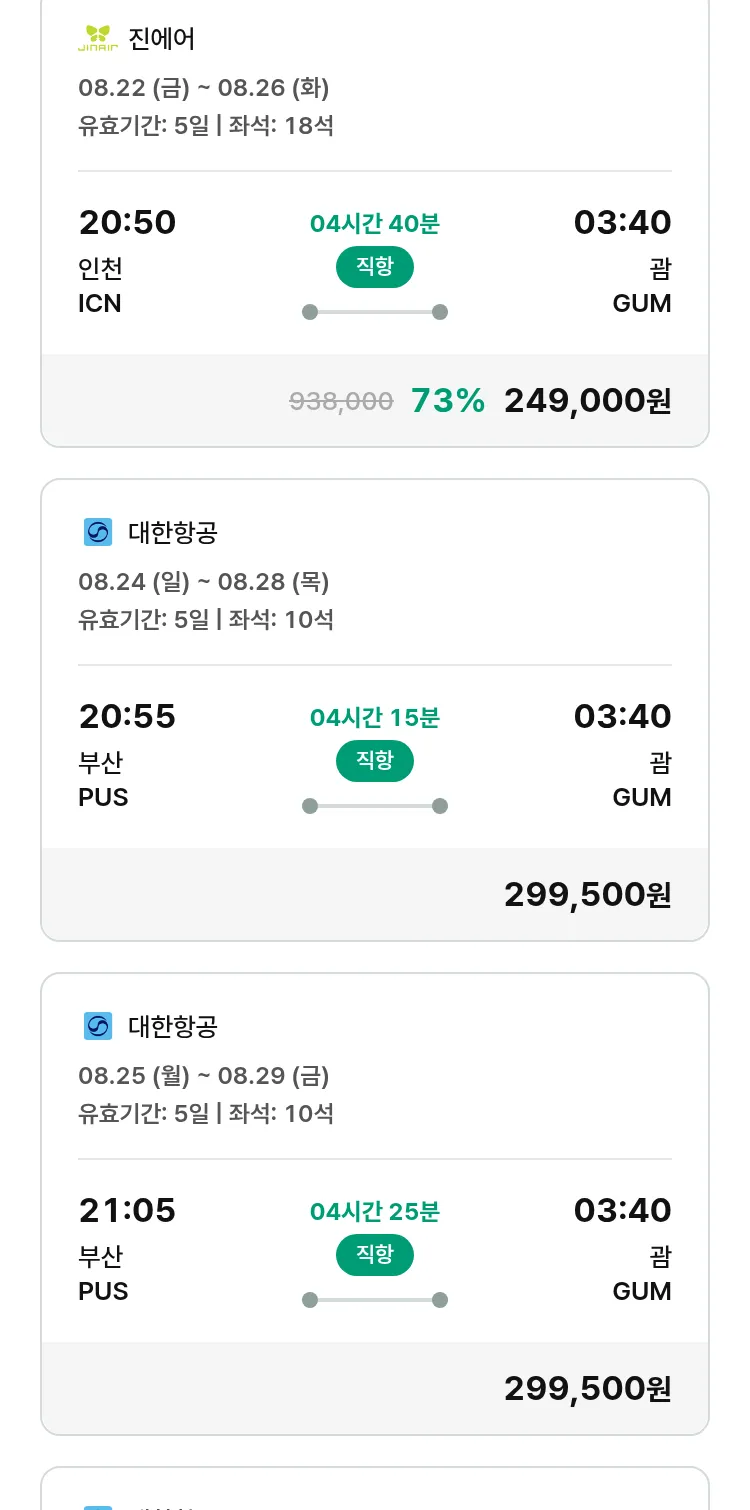The image size is (750, 1510).
Task: Click route line under 04시간 15분
Action: [374, 806]
